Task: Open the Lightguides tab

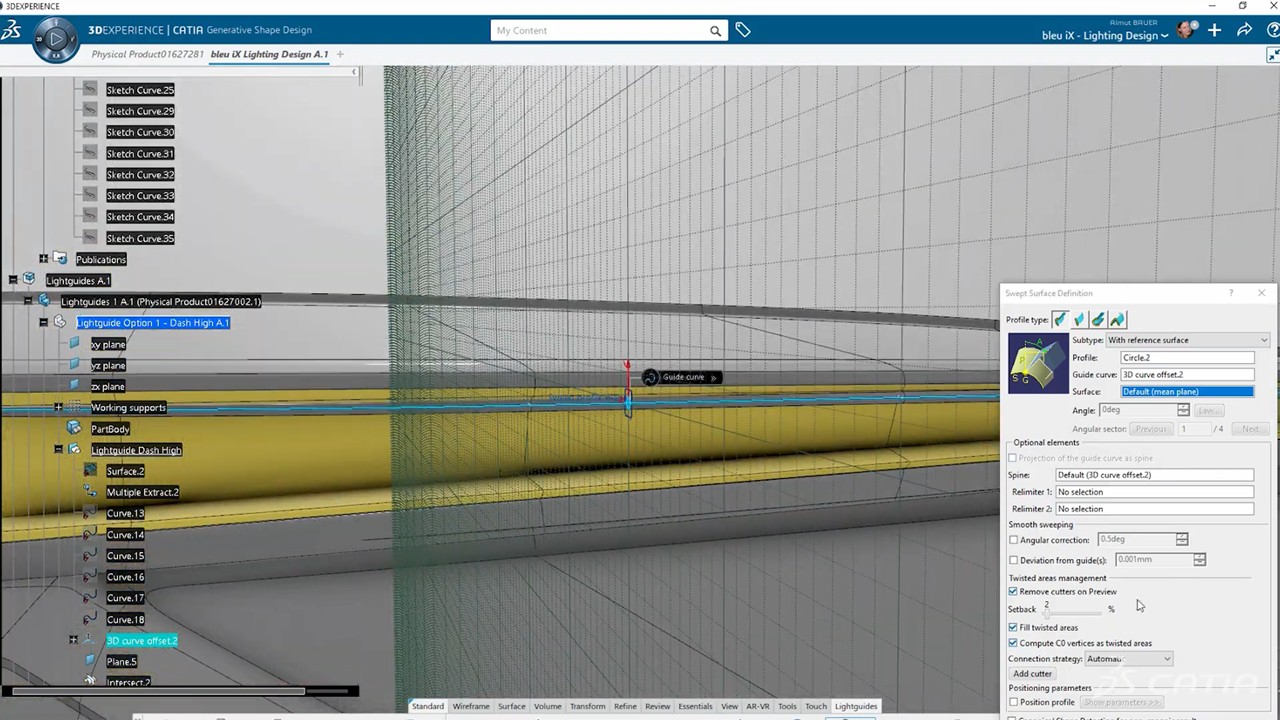Action: pos(856,706)
